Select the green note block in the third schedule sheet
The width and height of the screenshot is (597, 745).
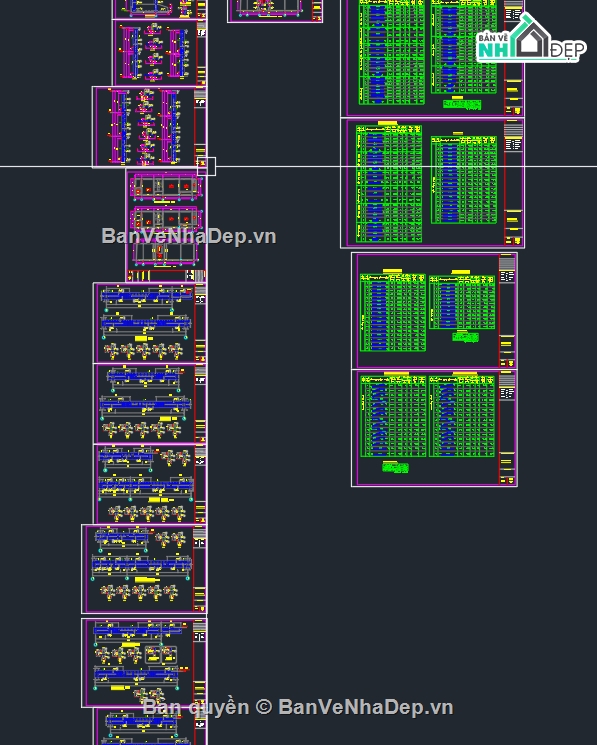[x=465, y=337]
